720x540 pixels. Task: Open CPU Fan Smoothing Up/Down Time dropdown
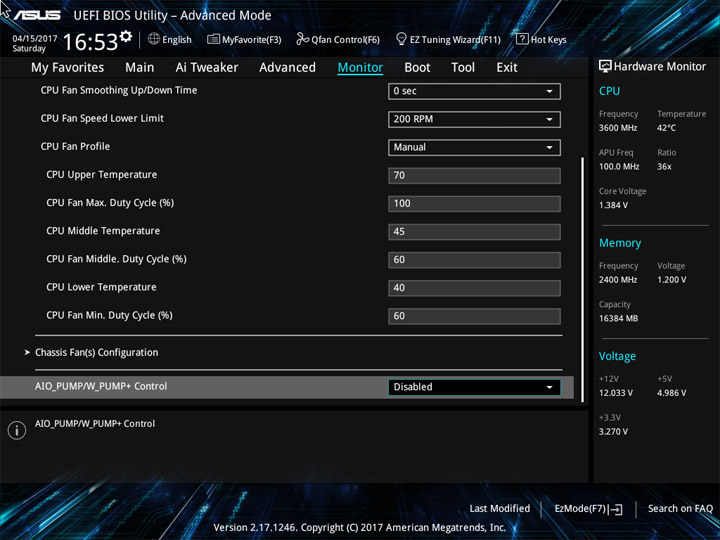pyautogui.click(x=474, y=91)
